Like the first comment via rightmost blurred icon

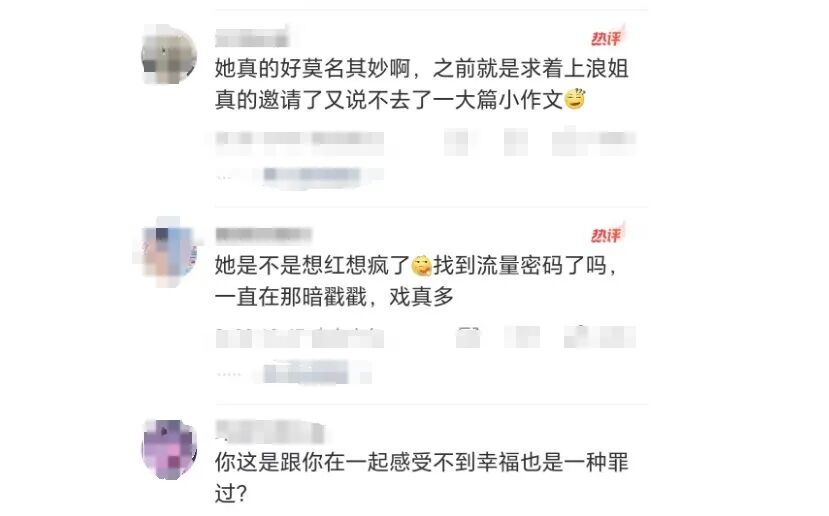click(593, 141)
